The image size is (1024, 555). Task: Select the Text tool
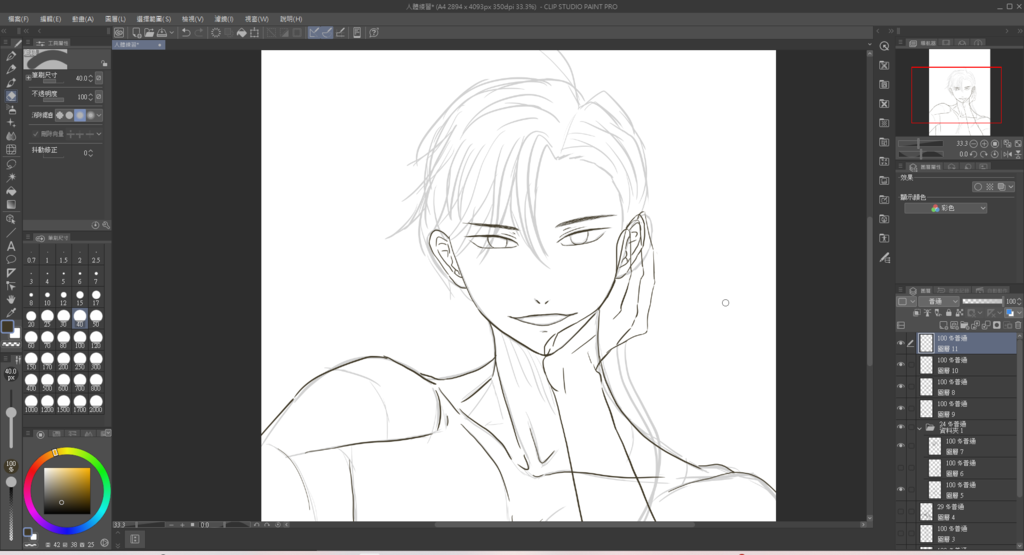point(11,245)
